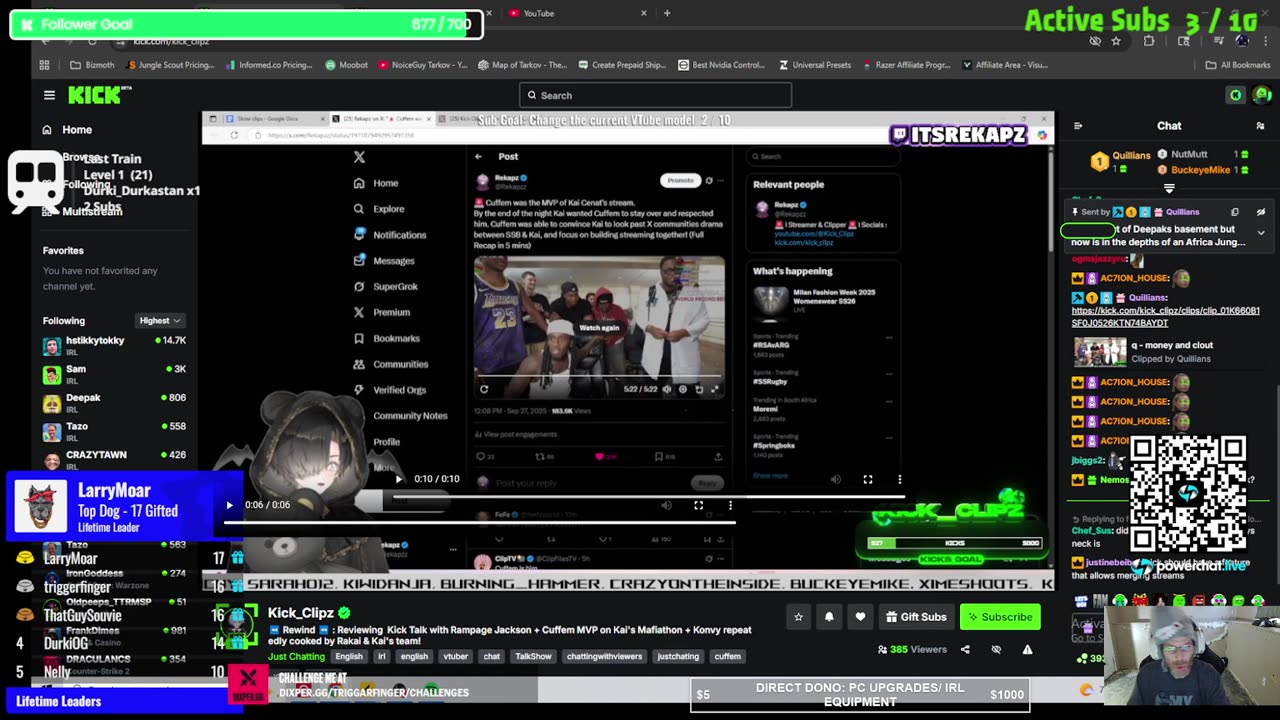Copy the pinned chat message

coord(1235,212)
